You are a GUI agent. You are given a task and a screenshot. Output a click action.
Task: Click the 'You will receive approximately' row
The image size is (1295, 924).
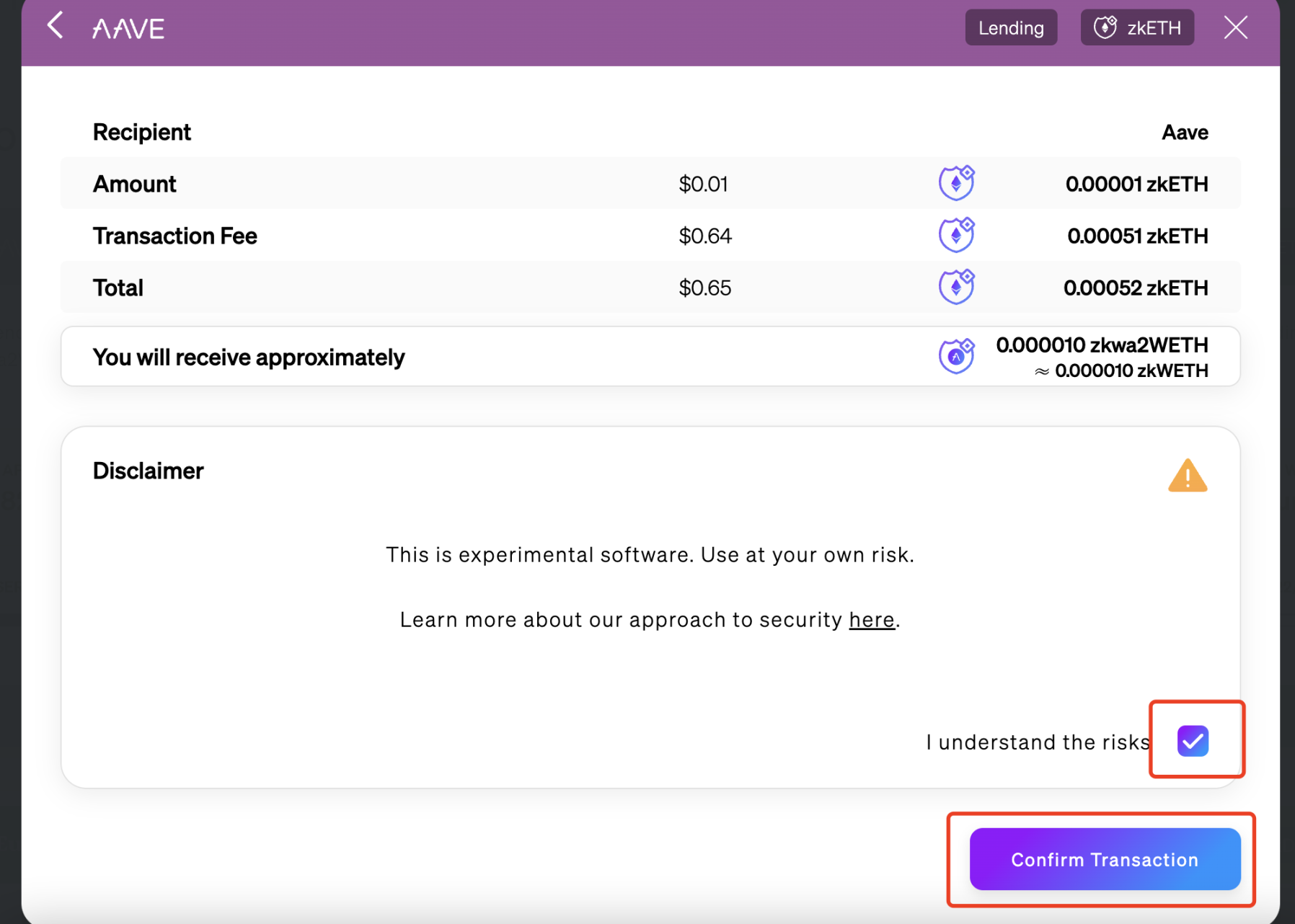(249, 357)
